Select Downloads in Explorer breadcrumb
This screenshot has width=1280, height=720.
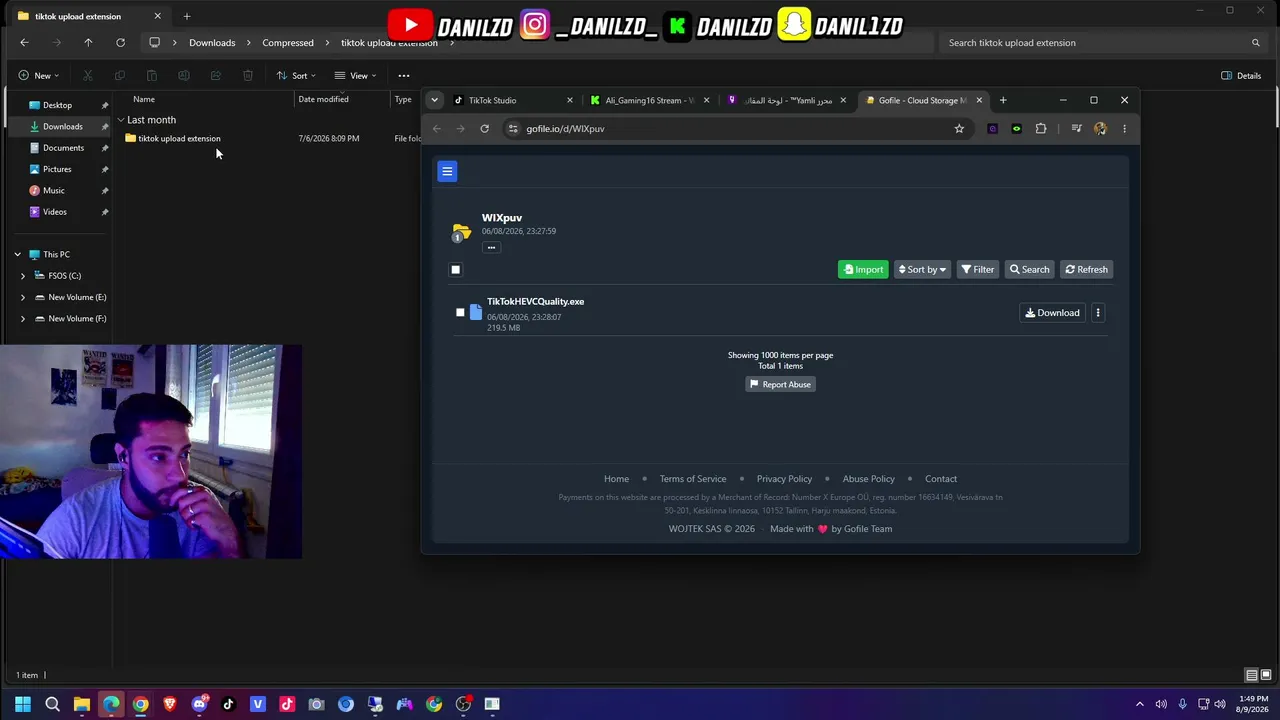click(212, 43)
